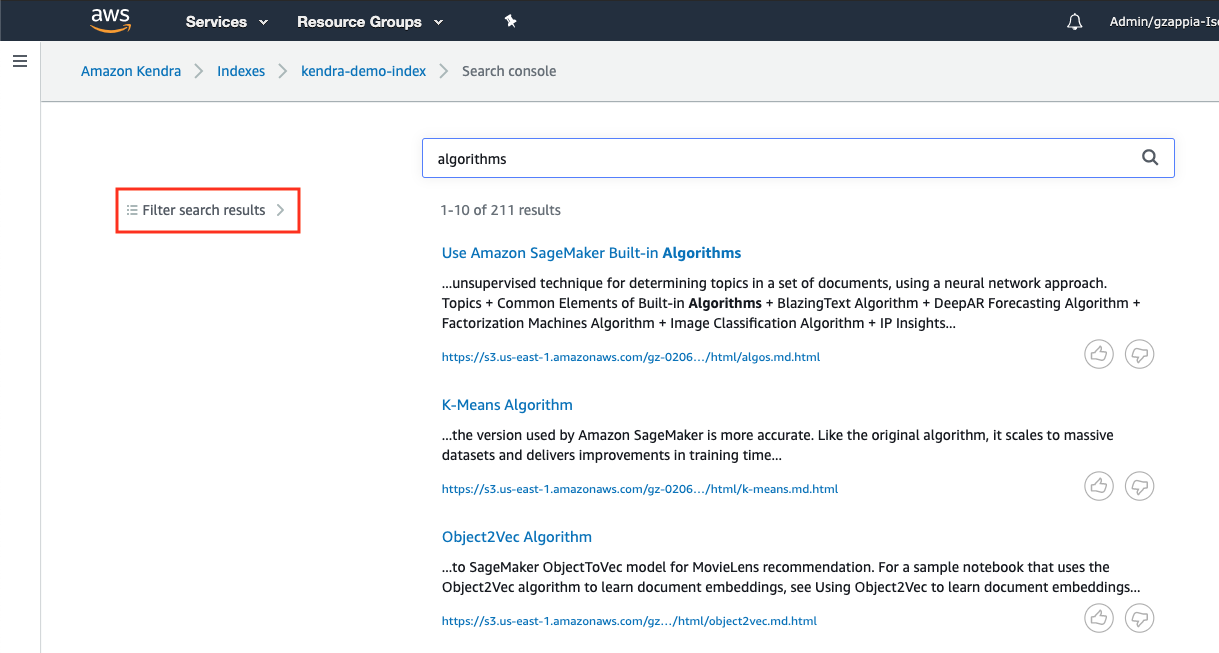Open the Admin account menu
1219x653 pixels.
click(x=1163, y=21)
